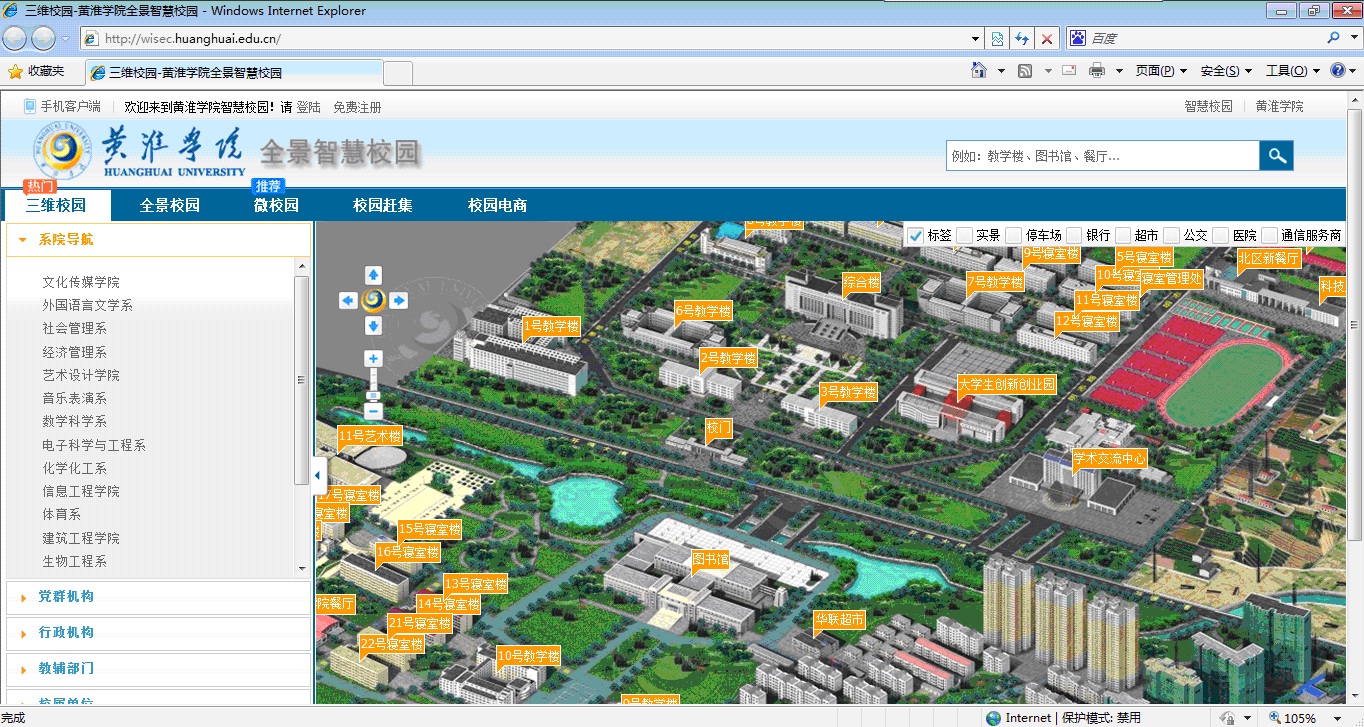Pan the map right with arrow

(399, 300)
